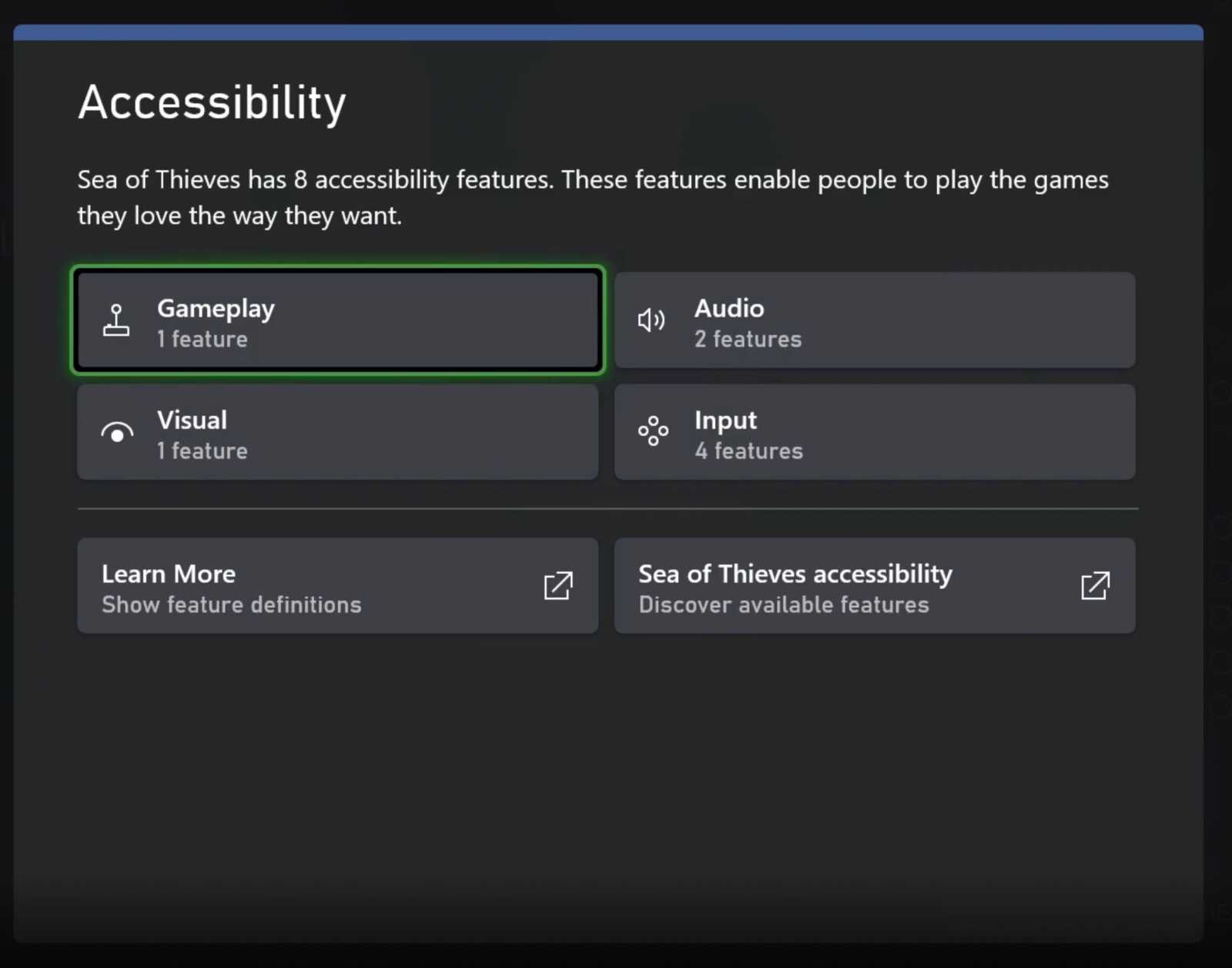1232x968 pixels.
Task: Click the Accessibility page heading
Action: pos(213,102)
